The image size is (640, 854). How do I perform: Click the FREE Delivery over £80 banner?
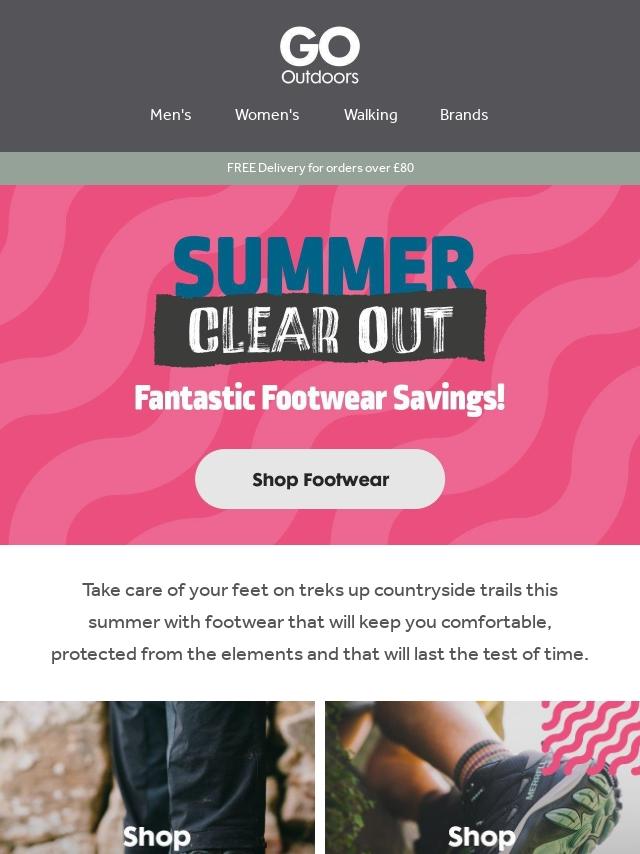tap(320, 168)
